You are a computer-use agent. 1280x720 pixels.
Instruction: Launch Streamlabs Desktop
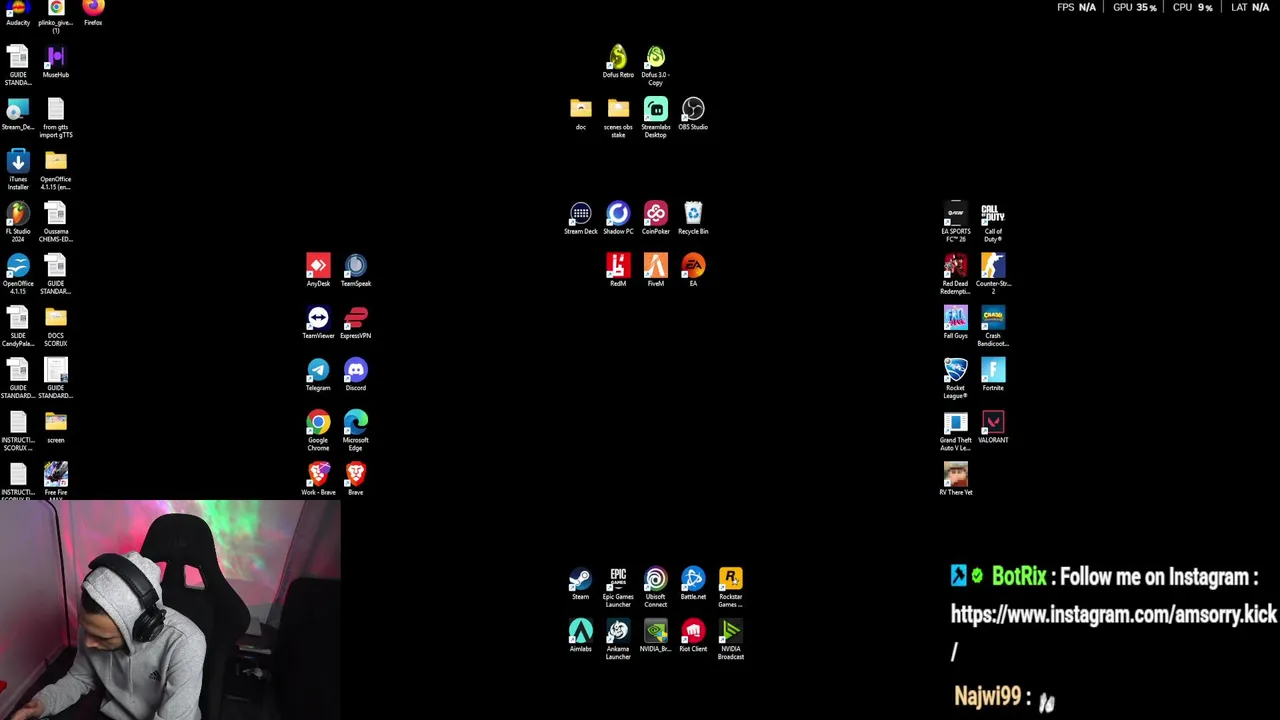pos(655,118)
